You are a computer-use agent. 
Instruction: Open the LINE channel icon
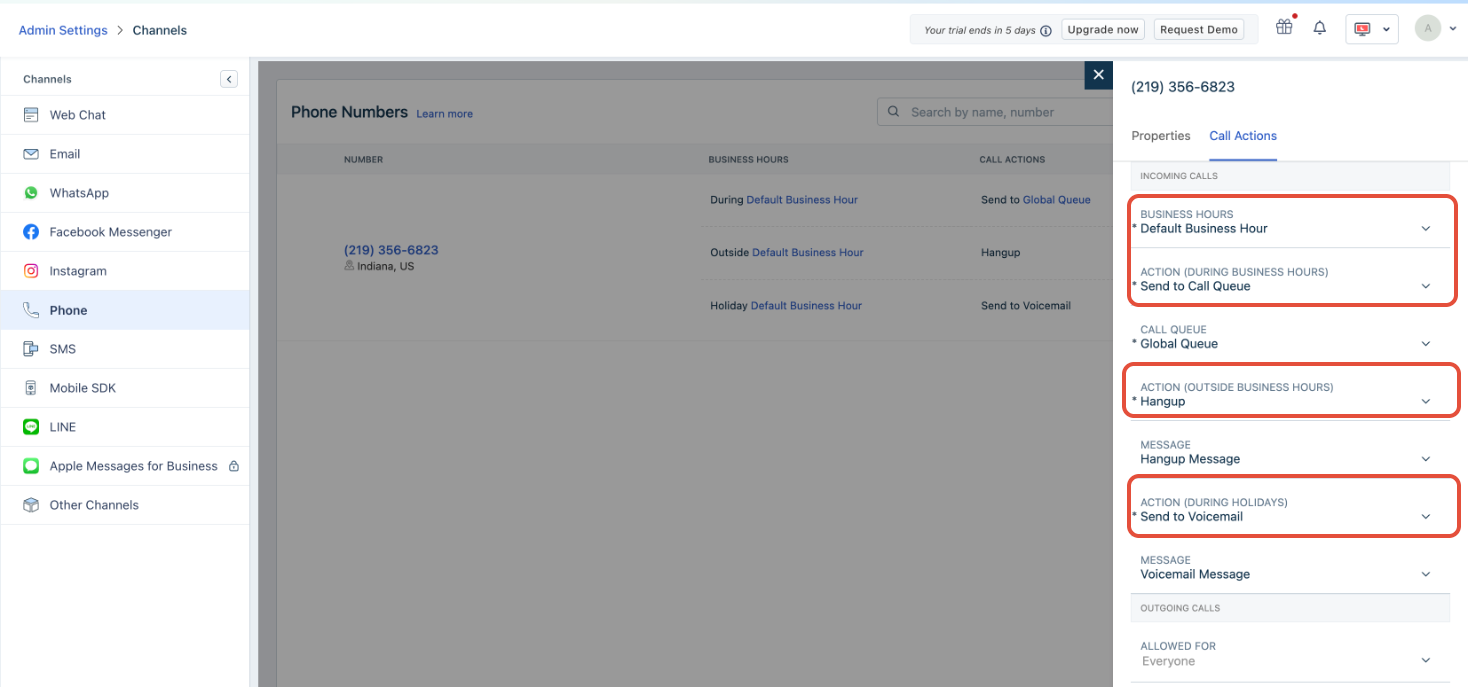(31, 427)
